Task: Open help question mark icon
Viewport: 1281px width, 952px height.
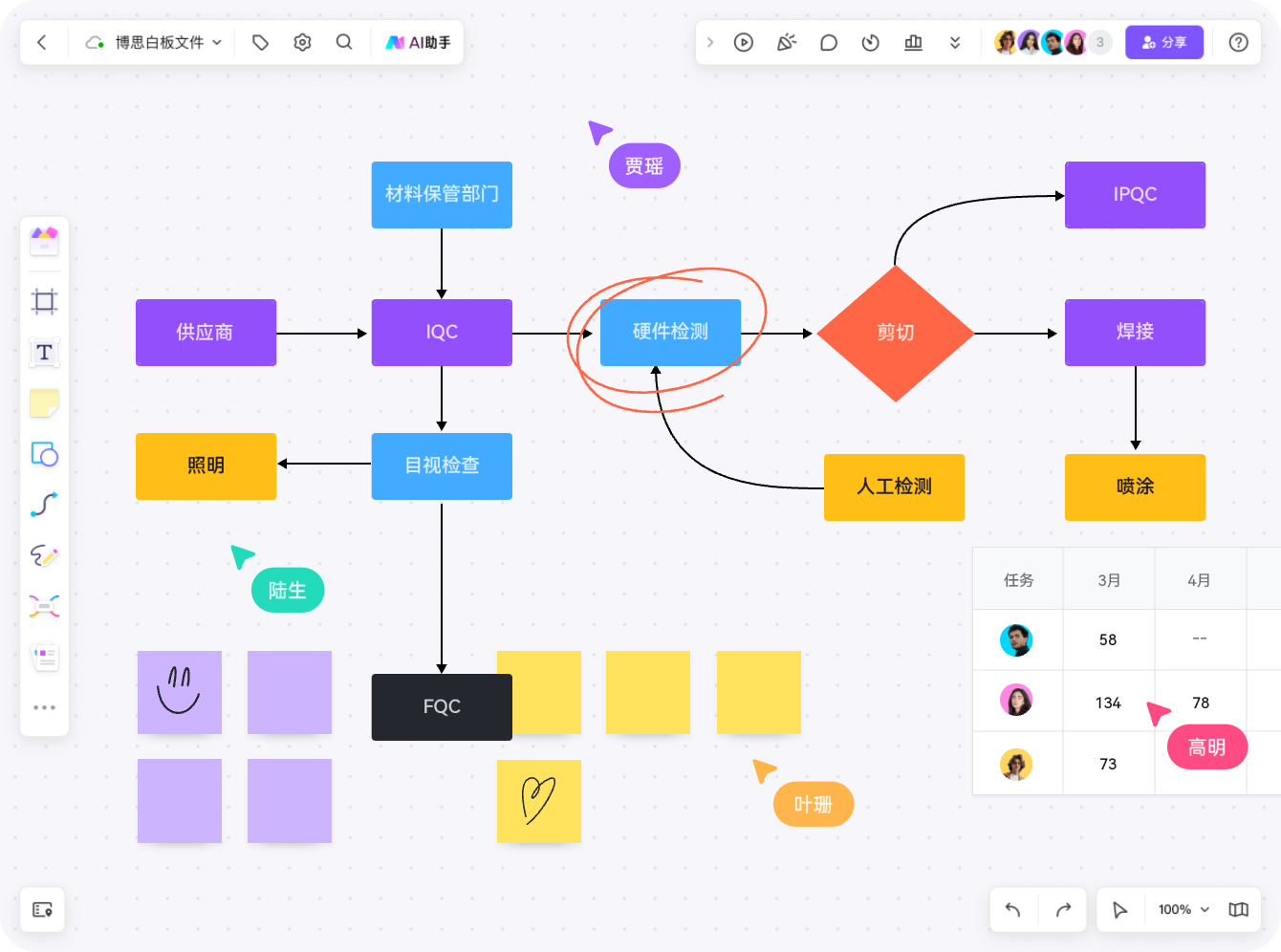Action: coord(1238,42)
